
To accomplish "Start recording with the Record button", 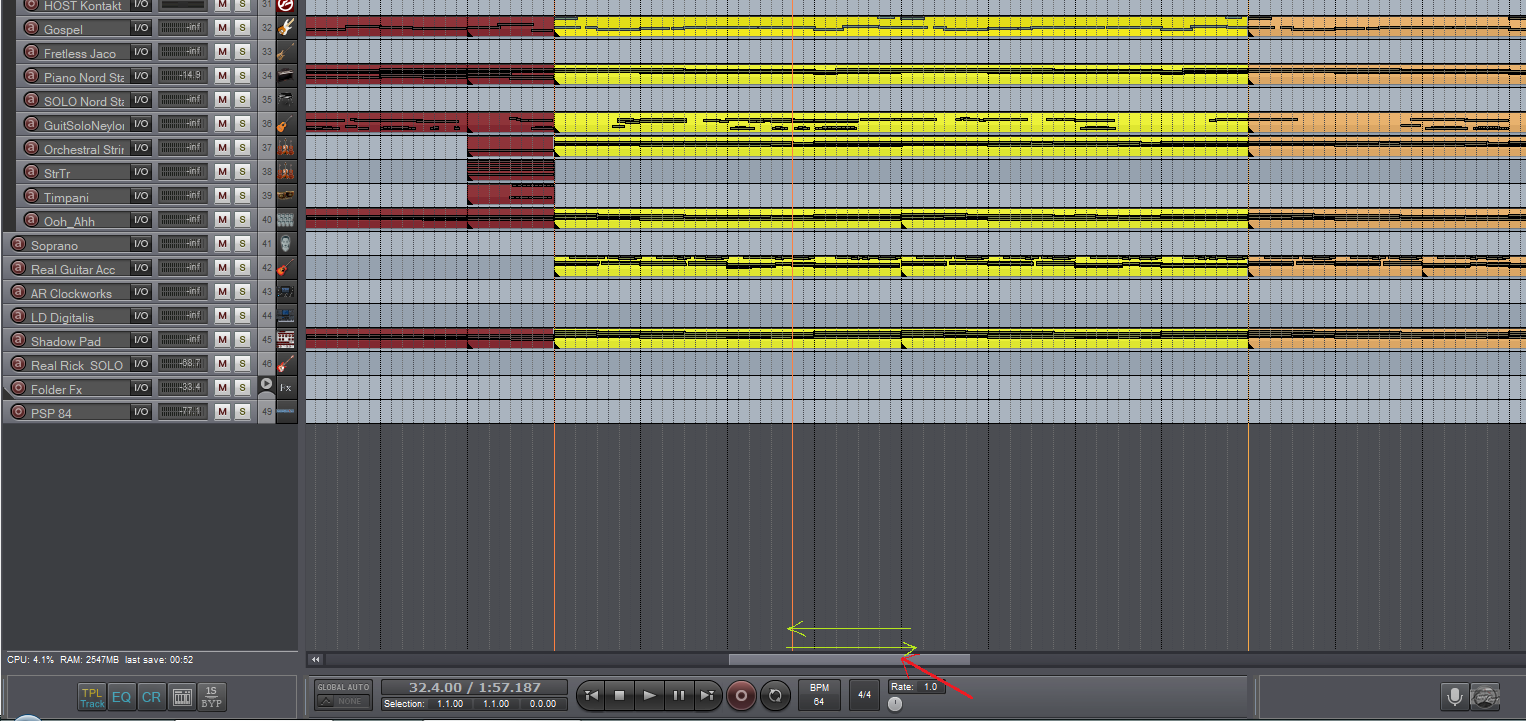I will 741,695.
